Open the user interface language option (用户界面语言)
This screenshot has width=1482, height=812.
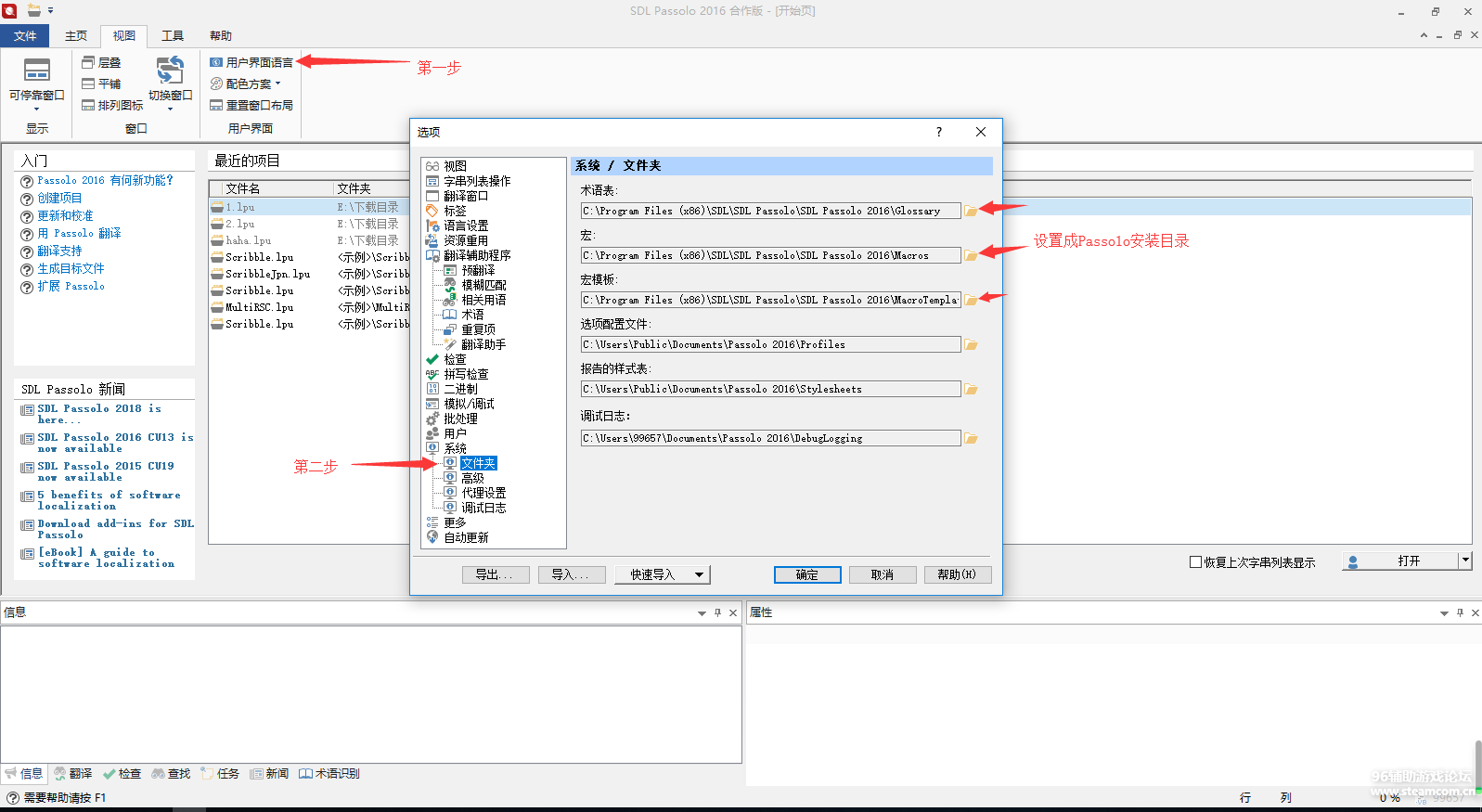coord(251,62)
